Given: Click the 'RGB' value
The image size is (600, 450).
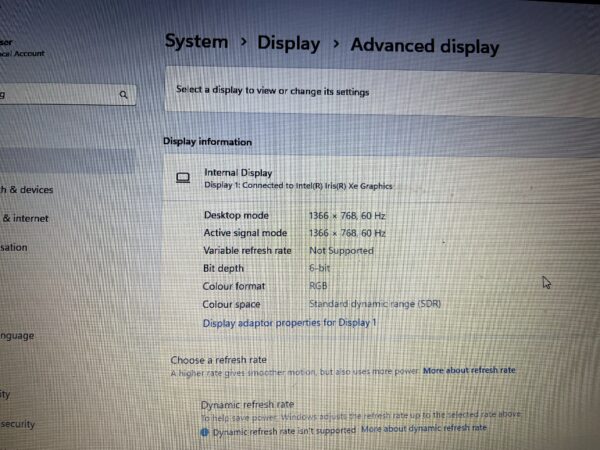Looking at the screenshot, I should (318, 286).
